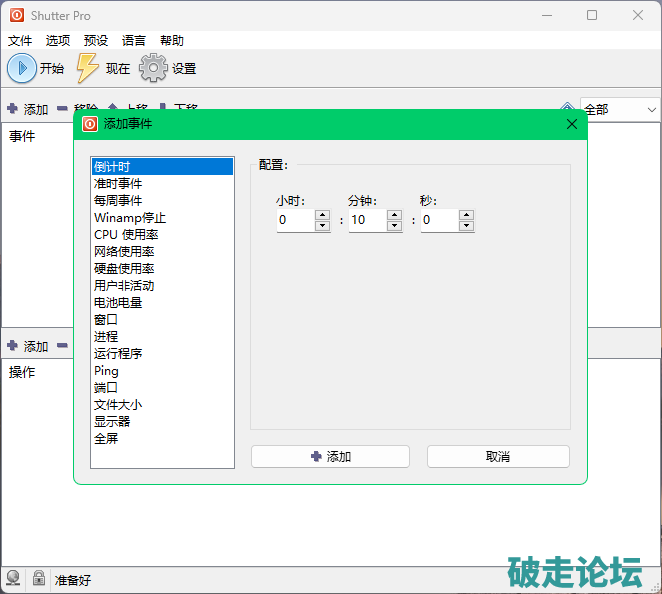
Task: Click the web interface icon in status bar
Action: (x=14, y=578)
